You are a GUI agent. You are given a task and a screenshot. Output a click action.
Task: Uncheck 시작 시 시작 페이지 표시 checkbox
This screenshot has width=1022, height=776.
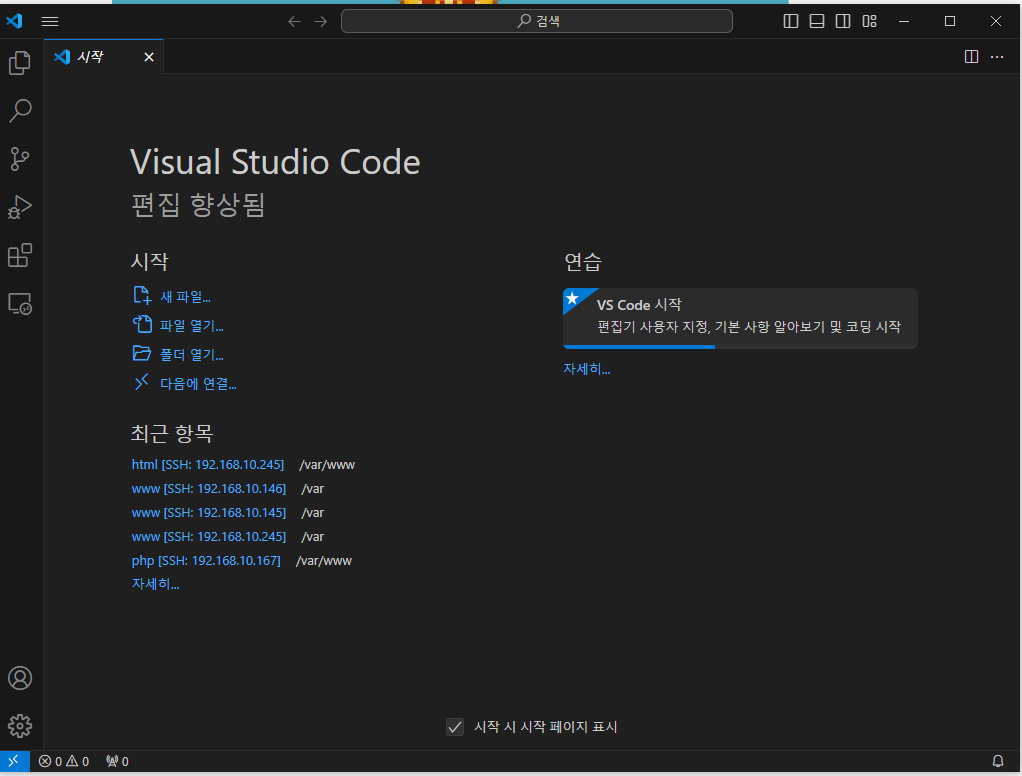pos(455,726)
